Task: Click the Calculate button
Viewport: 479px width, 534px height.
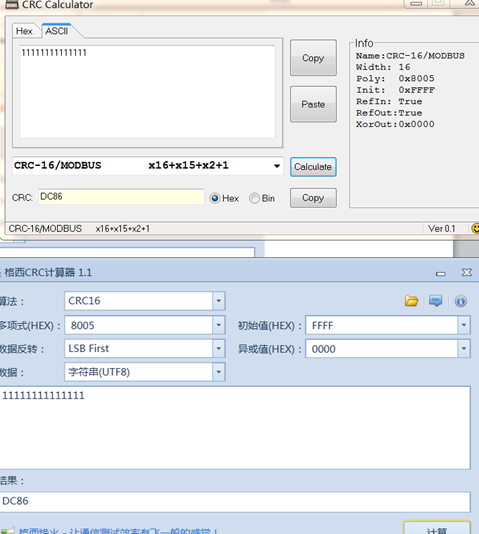Action: [x=313, y=167]
